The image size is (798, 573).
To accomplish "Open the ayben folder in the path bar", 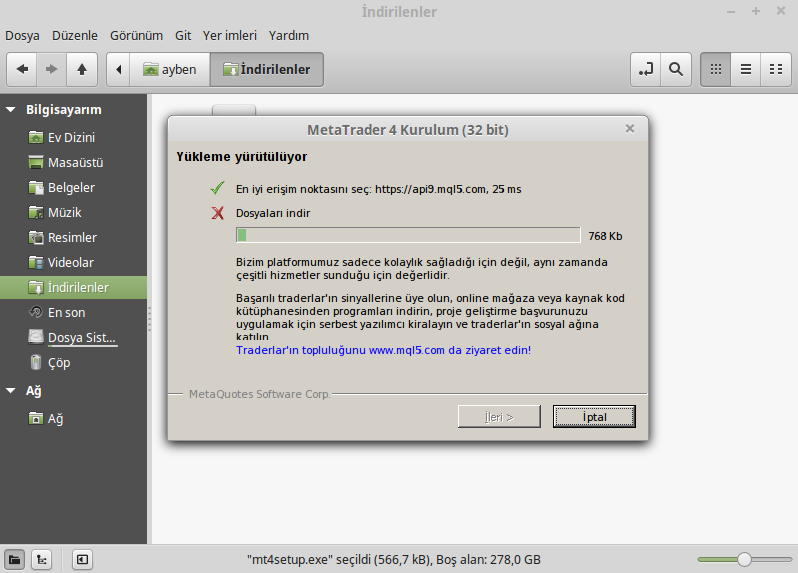I will pyautogui.click(x=170, y=69).
